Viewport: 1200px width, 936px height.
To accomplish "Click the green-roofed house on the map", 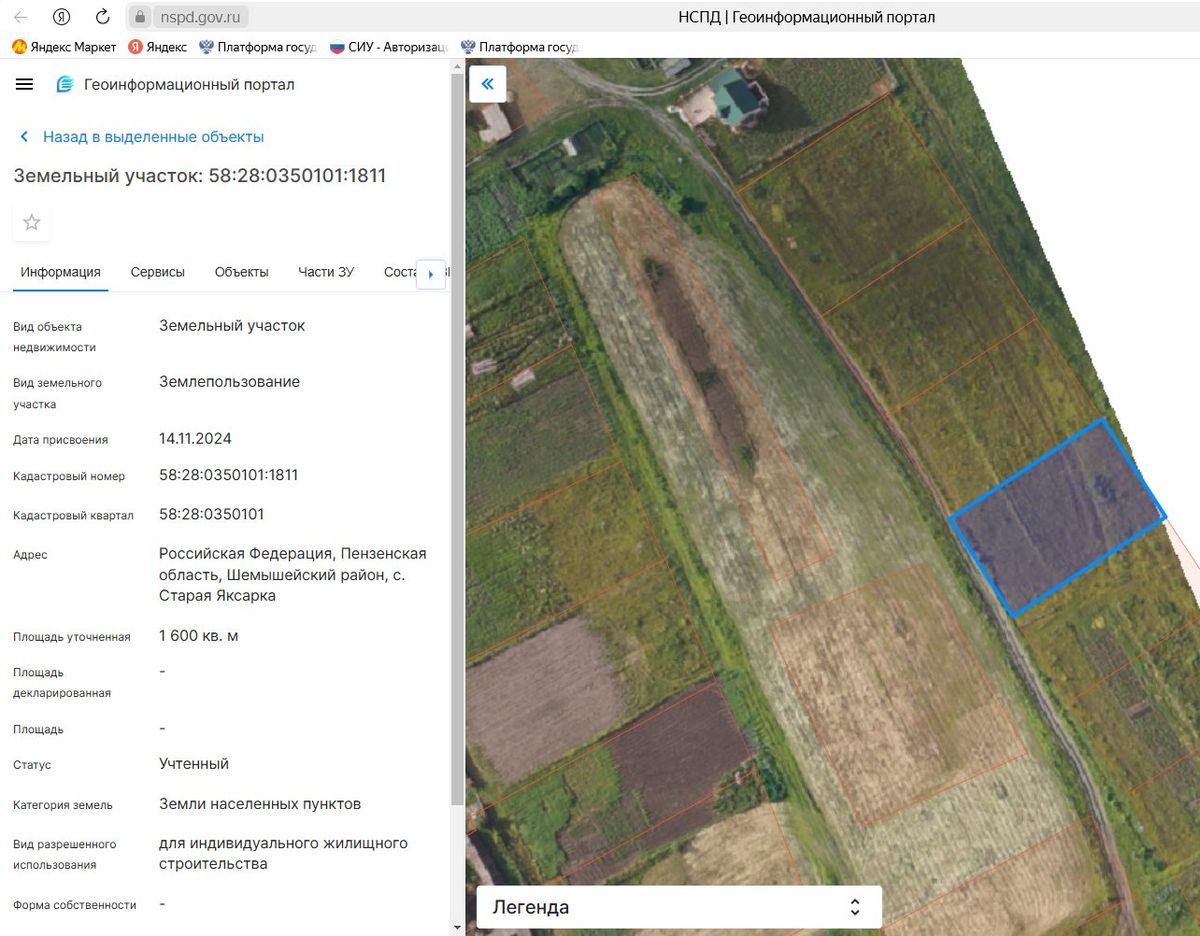I will pyautogui.click(x=738, y=98).
